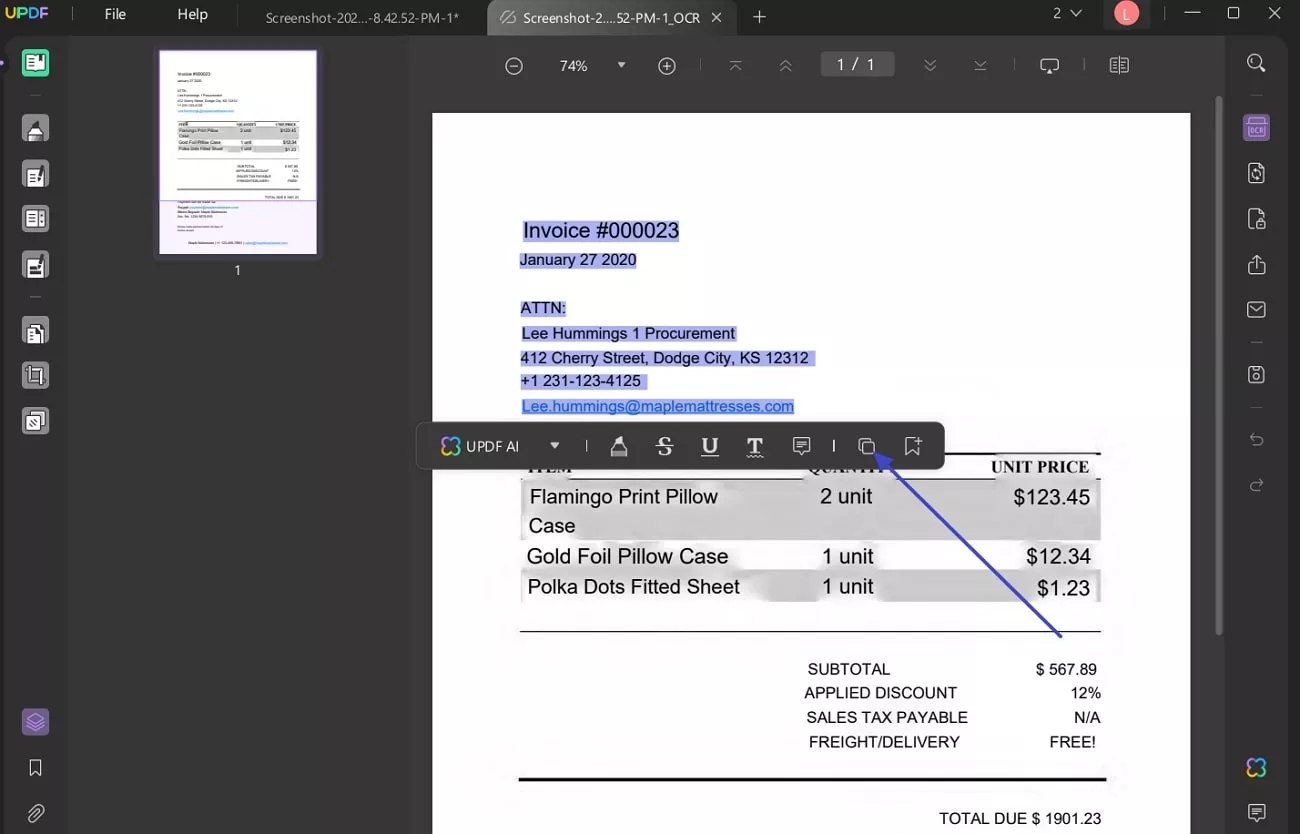
Task: Send the file by email icon
Action: [x=1256, y=310]
